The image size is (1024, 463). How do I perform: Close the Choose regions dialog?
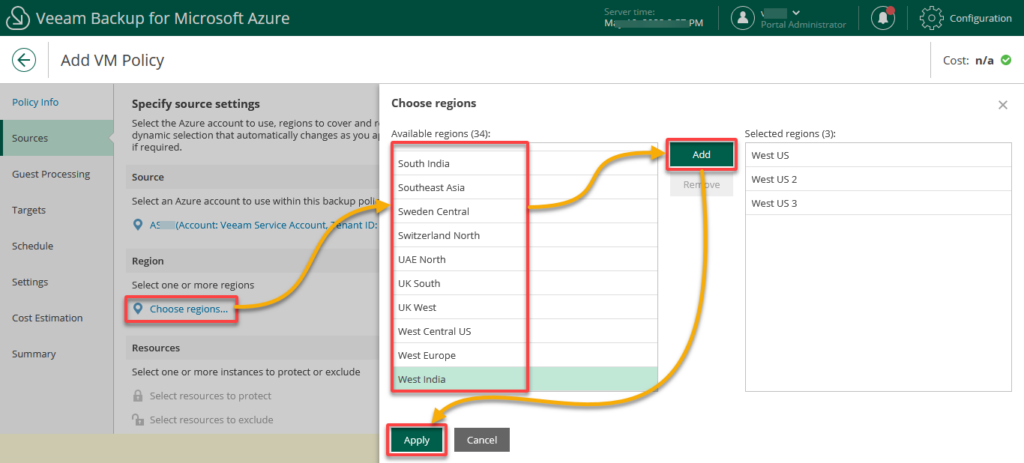pos(1003,104)
